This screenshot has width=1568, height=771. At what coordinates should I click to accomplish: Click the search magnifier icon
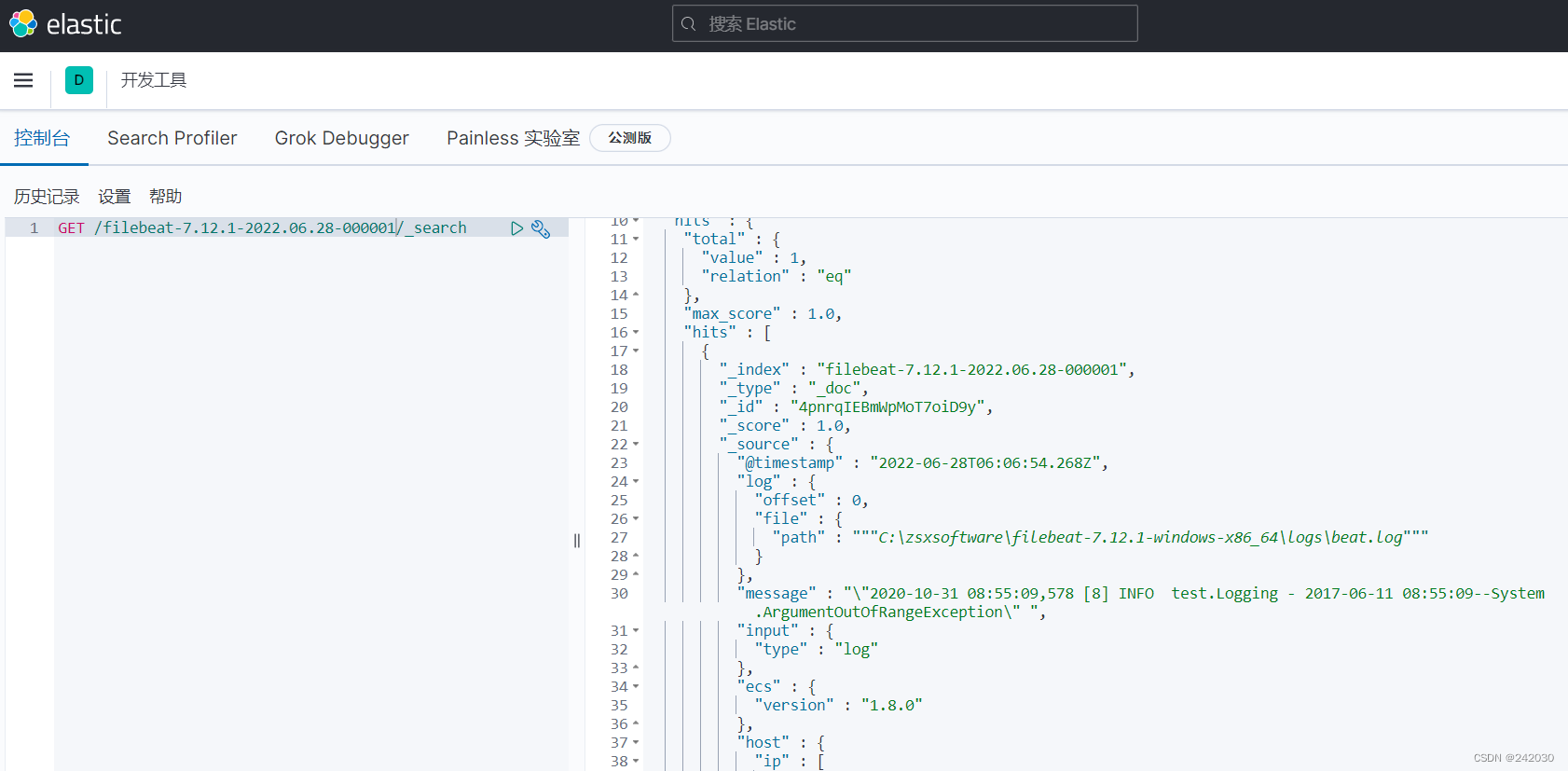click(x=689, y=24)
